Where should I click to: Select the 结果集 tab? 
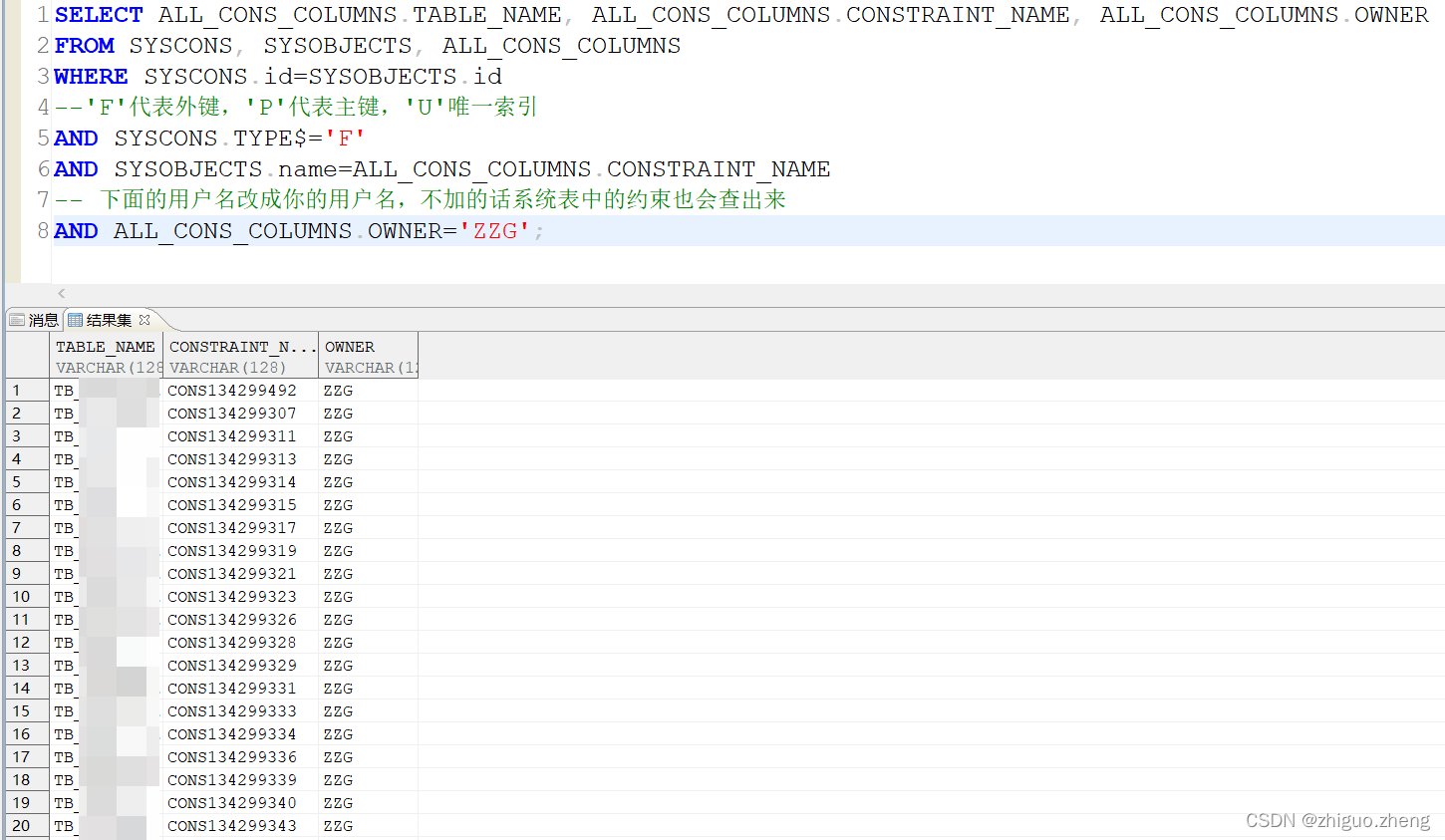(x=109, y=320)
